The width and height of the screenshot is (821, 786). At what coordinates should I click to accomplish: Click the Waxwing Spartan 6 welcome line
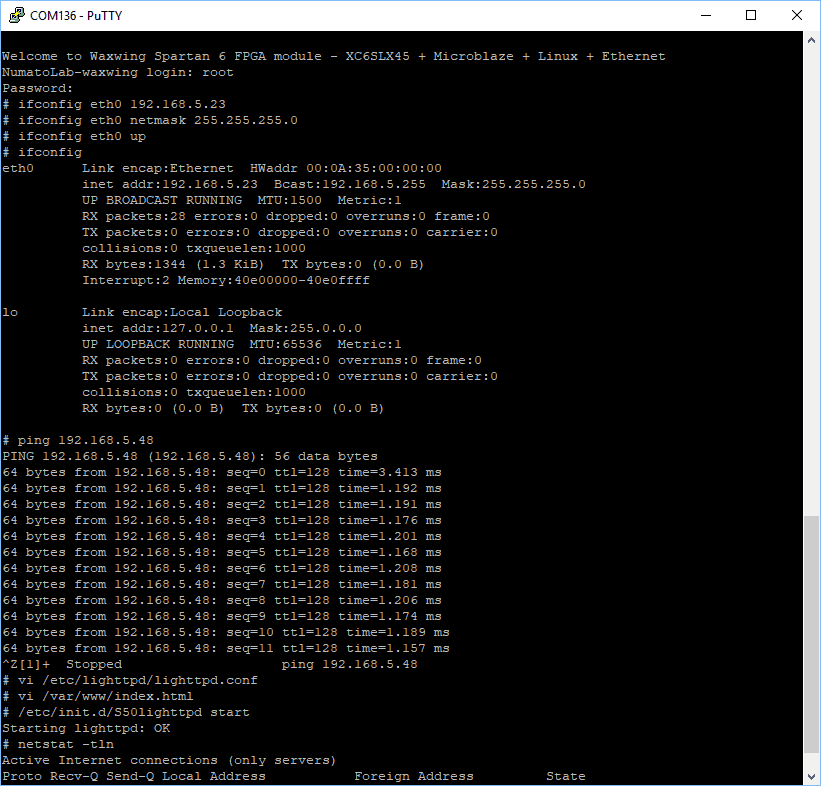point(333,56)
